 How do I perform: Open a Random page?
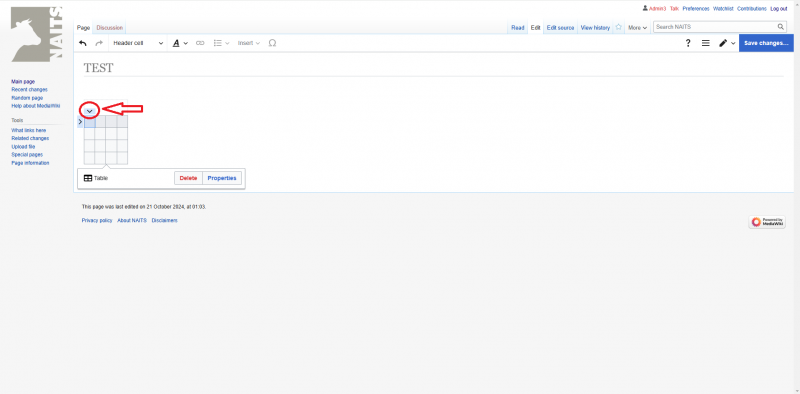[27, 98]
